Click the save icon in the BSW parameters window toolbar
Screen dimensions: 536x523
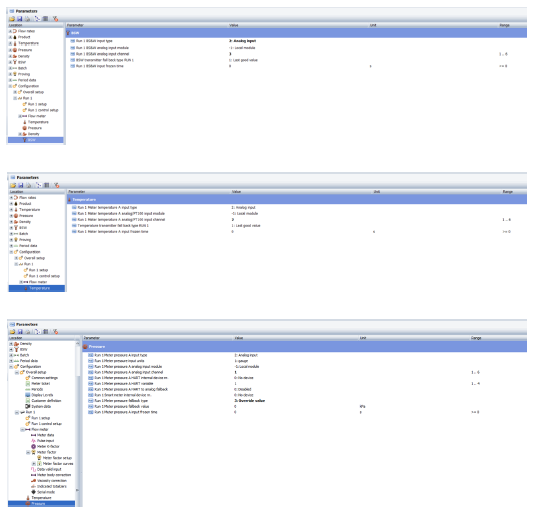pyautogui.click(x=20, y=19)
